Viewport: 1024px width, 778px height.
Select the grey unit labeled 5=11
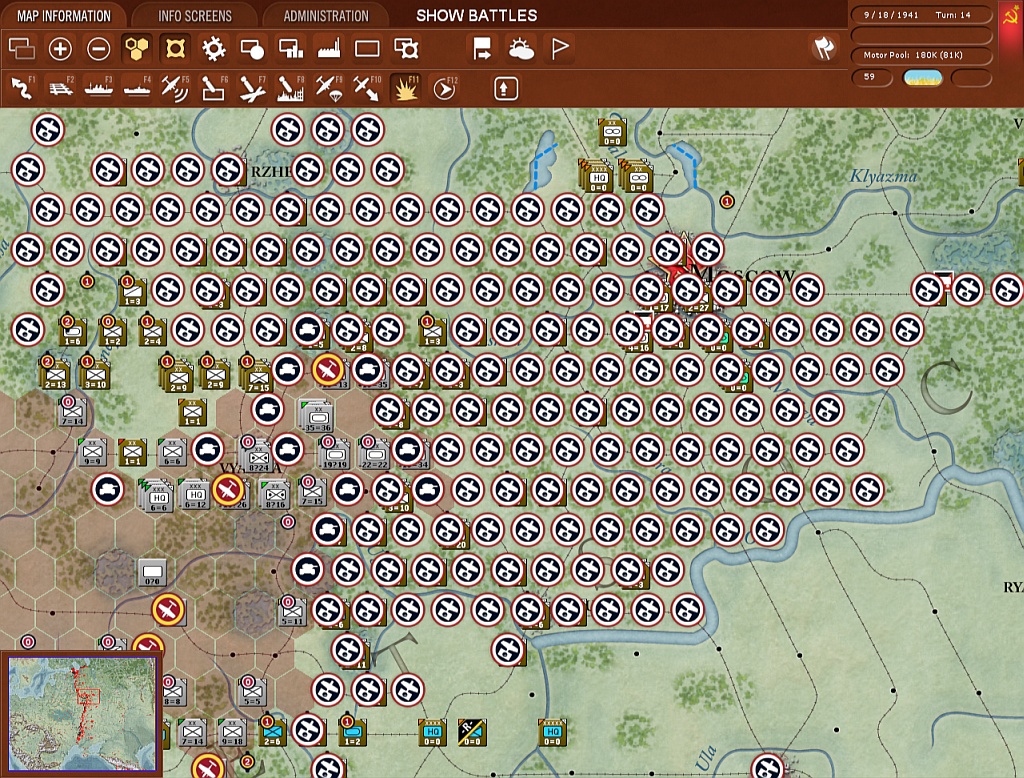point(292,612)
